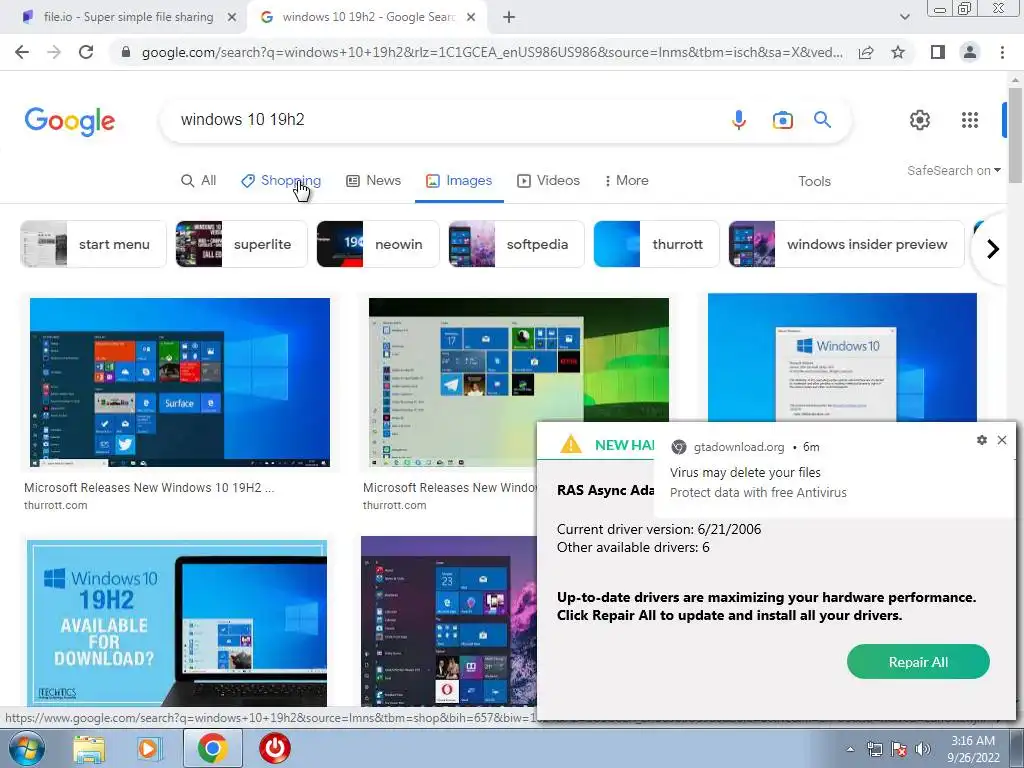Select the neowin suggestion chip
The width and height of the screenshot is (1024, 768).
(377, 244)
